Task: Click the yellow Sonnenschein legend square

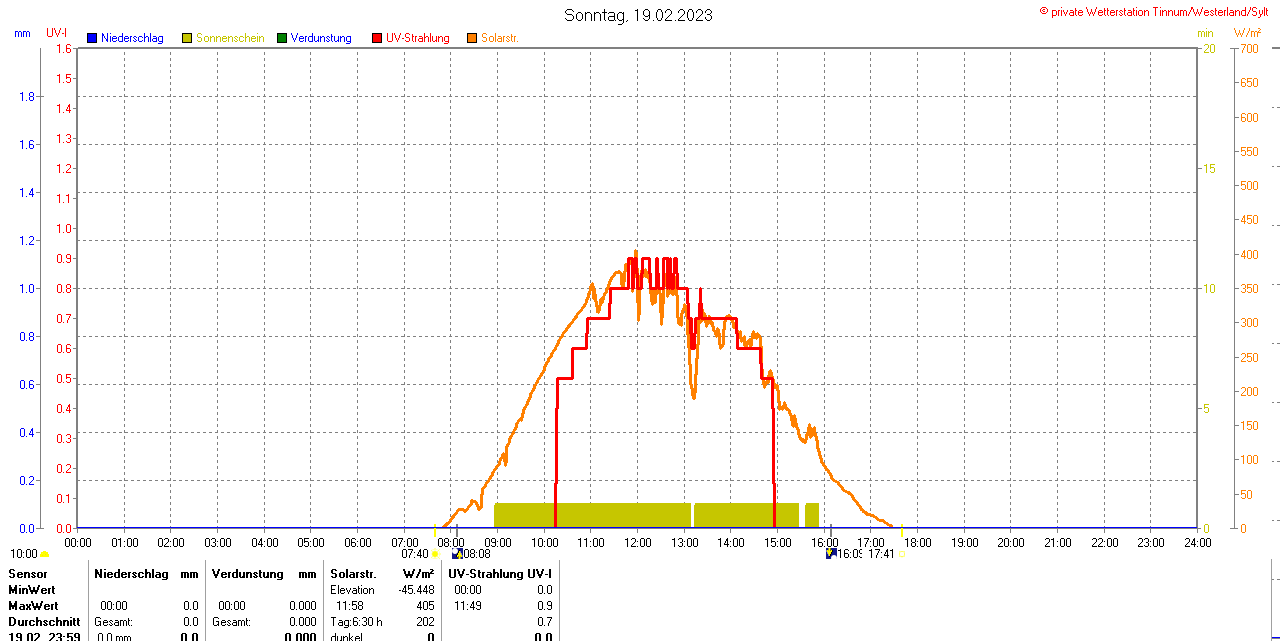Action: click(x=187, y=38)
